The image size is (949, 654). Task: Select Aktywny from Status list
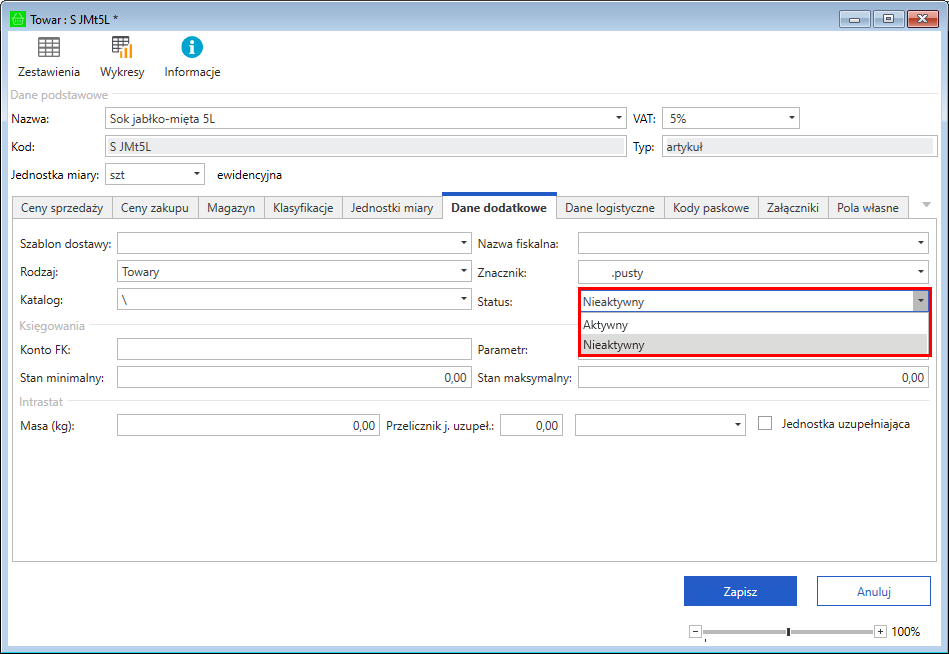tap(606, 325)
